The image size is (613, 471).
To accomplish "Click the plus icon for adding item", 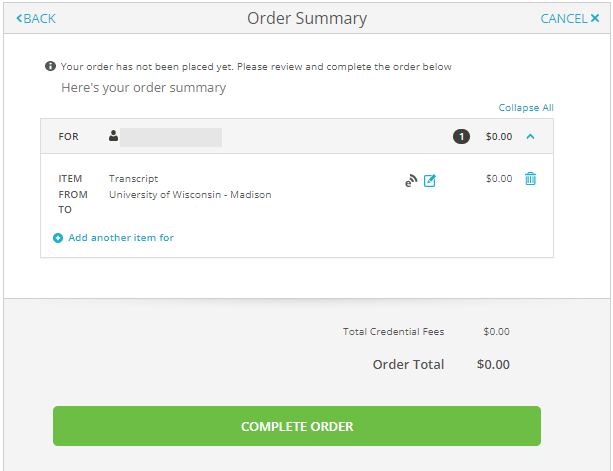I will coord(58,238).
